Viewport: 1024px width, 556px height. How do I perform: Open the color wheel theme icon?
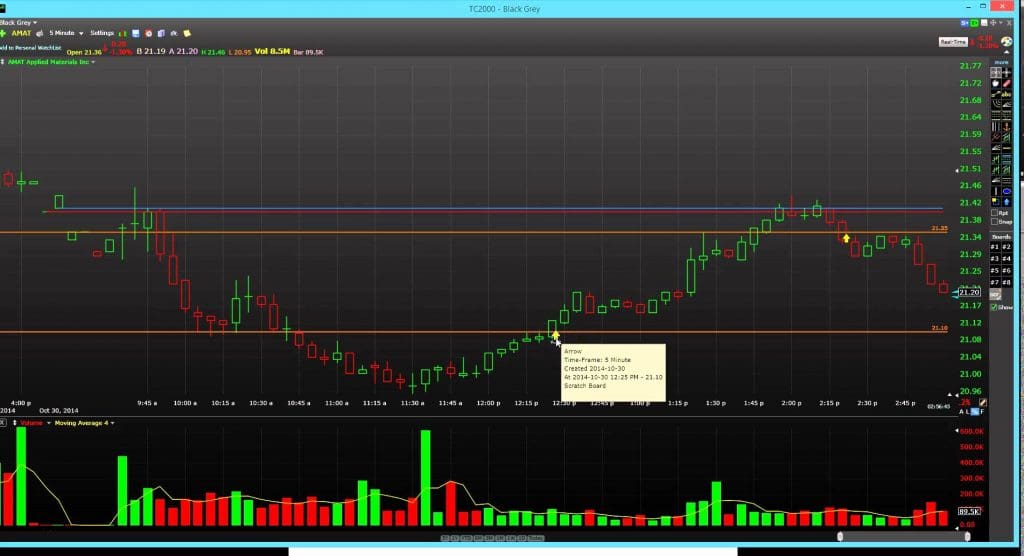coord(1007,41)
